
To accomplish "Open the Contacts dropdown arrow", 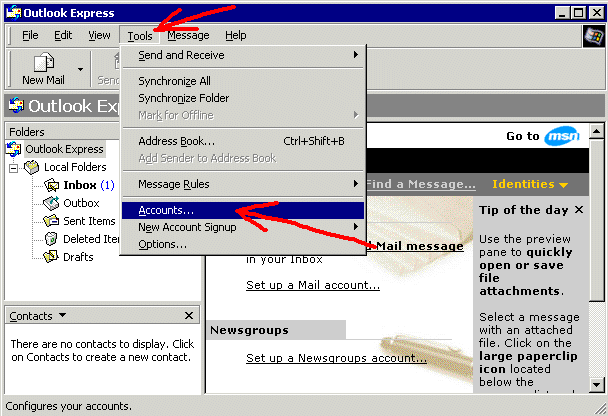I will tap(62, 315).
